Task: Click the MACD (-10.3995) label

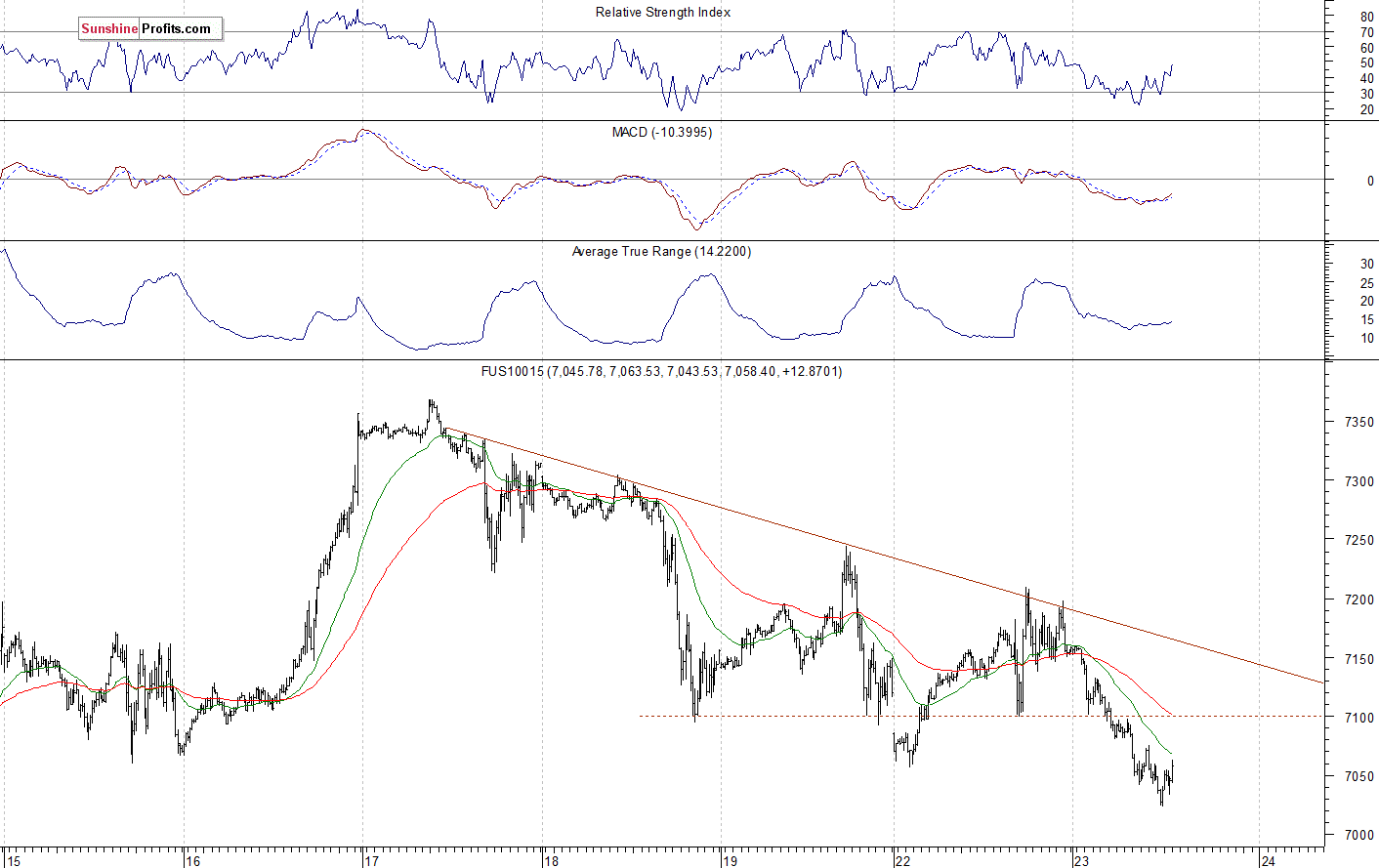Action: (x=662, y=132)
